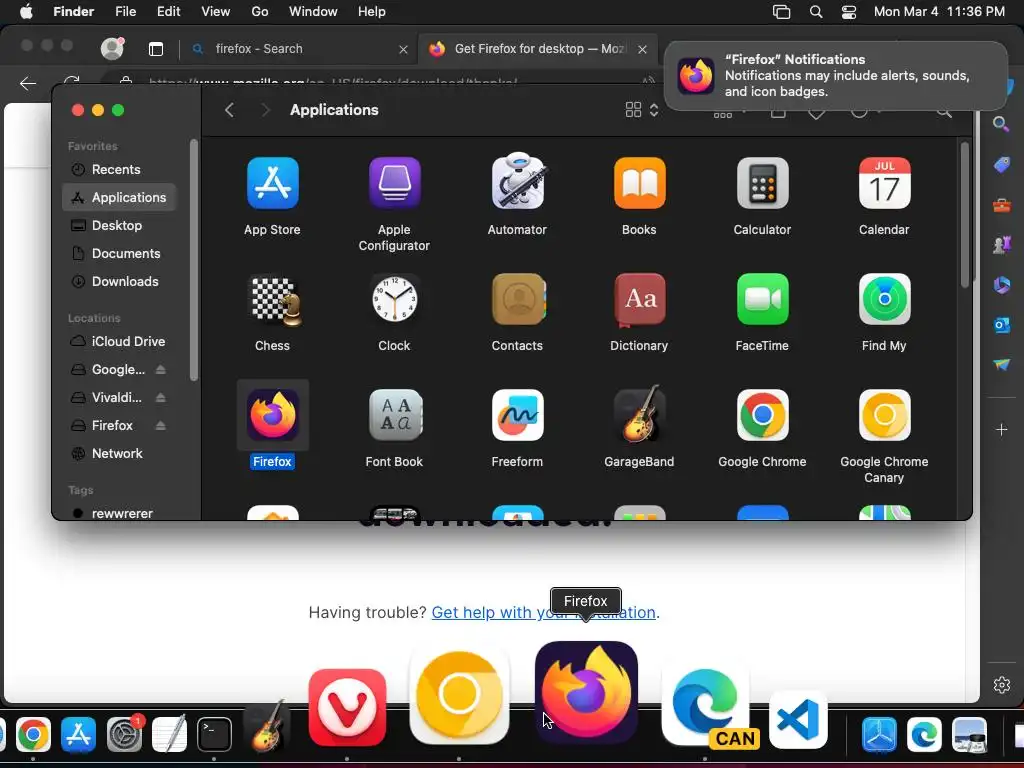Open the Go menu
The image size is (1024, 768).
click(260, 12)
